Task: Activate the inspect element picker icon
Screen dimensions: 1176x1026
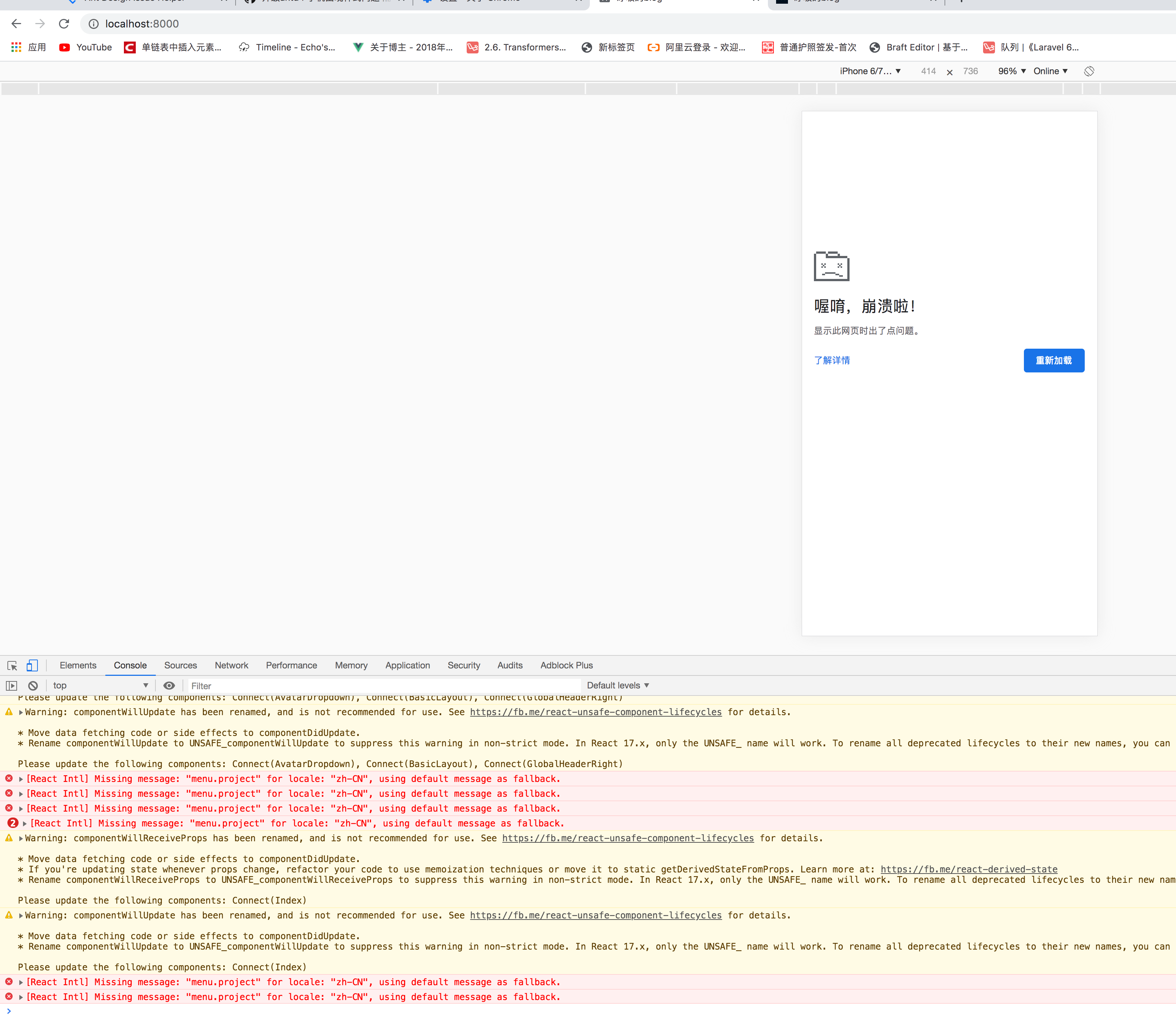Action: (12, 665)
